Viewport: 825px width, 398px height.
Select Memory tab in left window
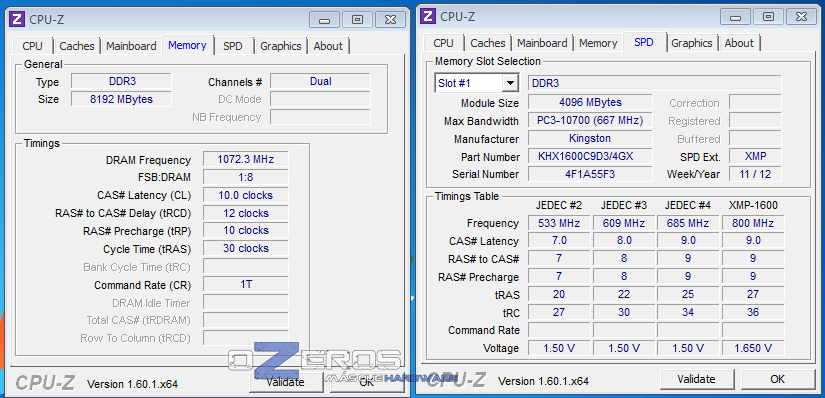(187, 45)
